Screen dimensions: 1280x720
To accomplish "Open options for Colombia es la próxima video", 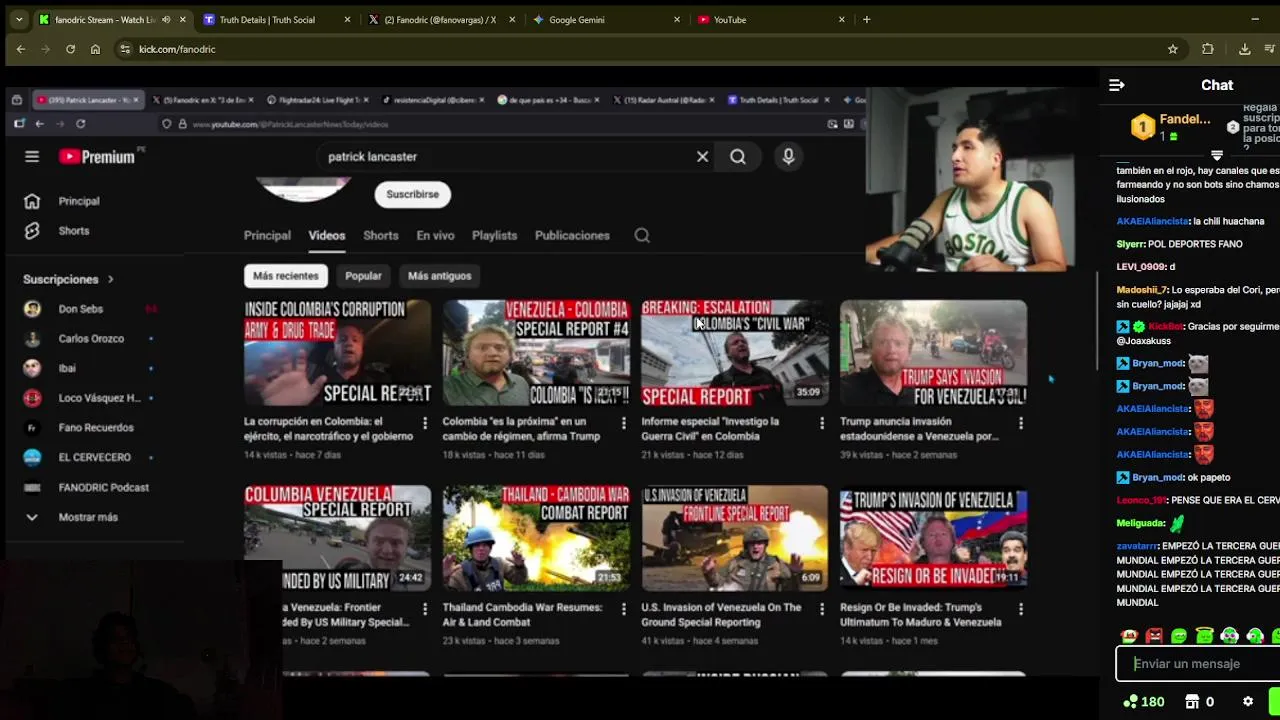I will pyautogui.click(x=624, y=424).
